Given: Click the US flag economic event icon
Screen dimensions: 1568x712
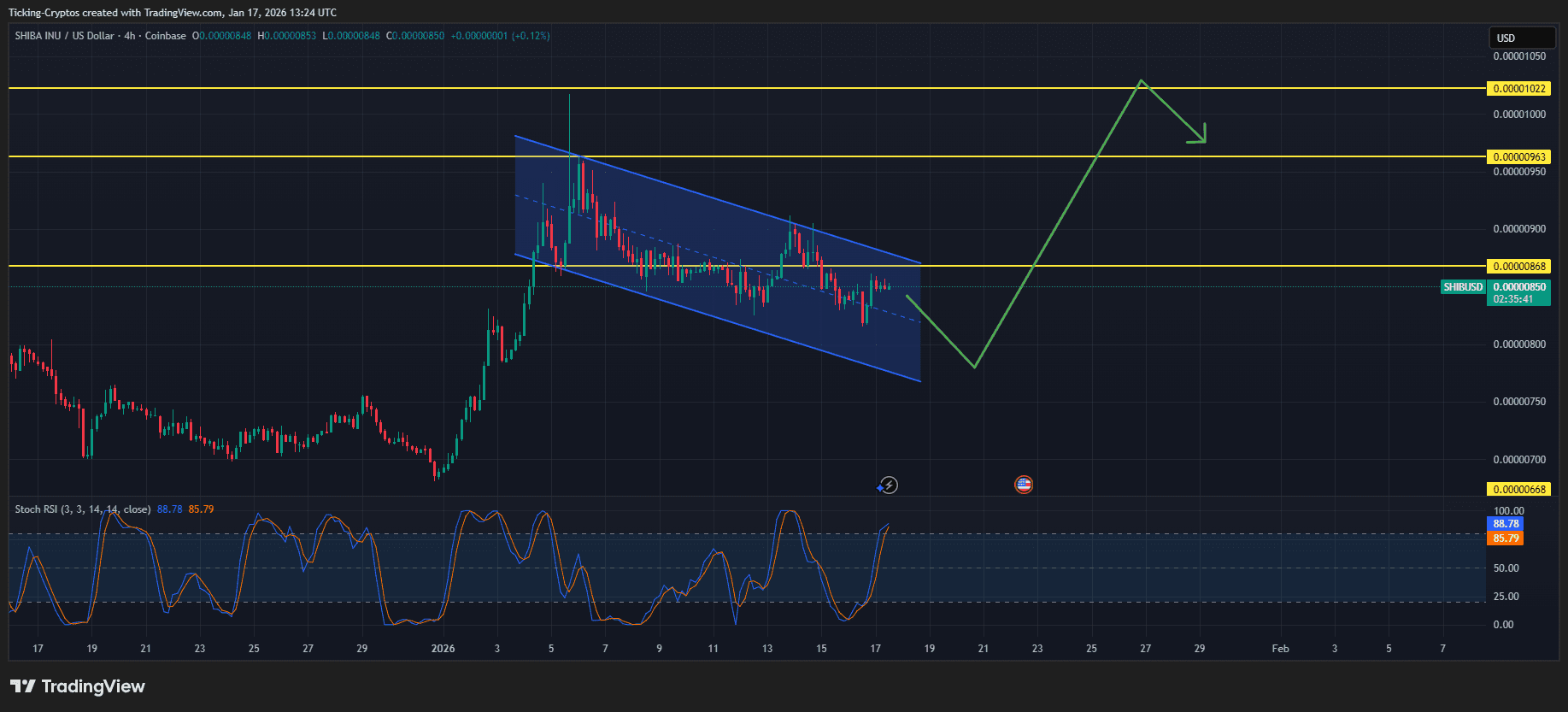Looking at the screenshot, I should (x=1023, y=485).
